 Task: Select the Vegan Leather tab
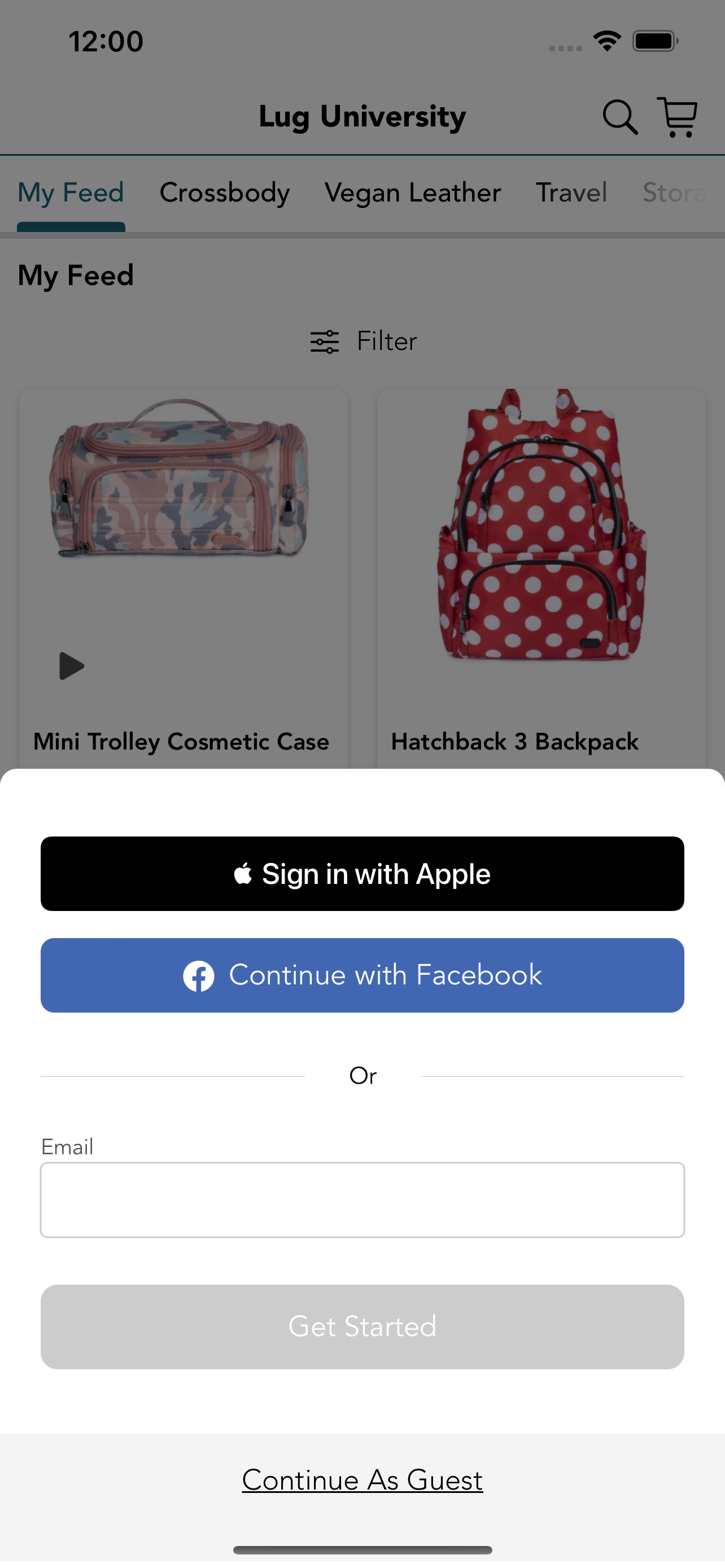(x=413, y=193)
